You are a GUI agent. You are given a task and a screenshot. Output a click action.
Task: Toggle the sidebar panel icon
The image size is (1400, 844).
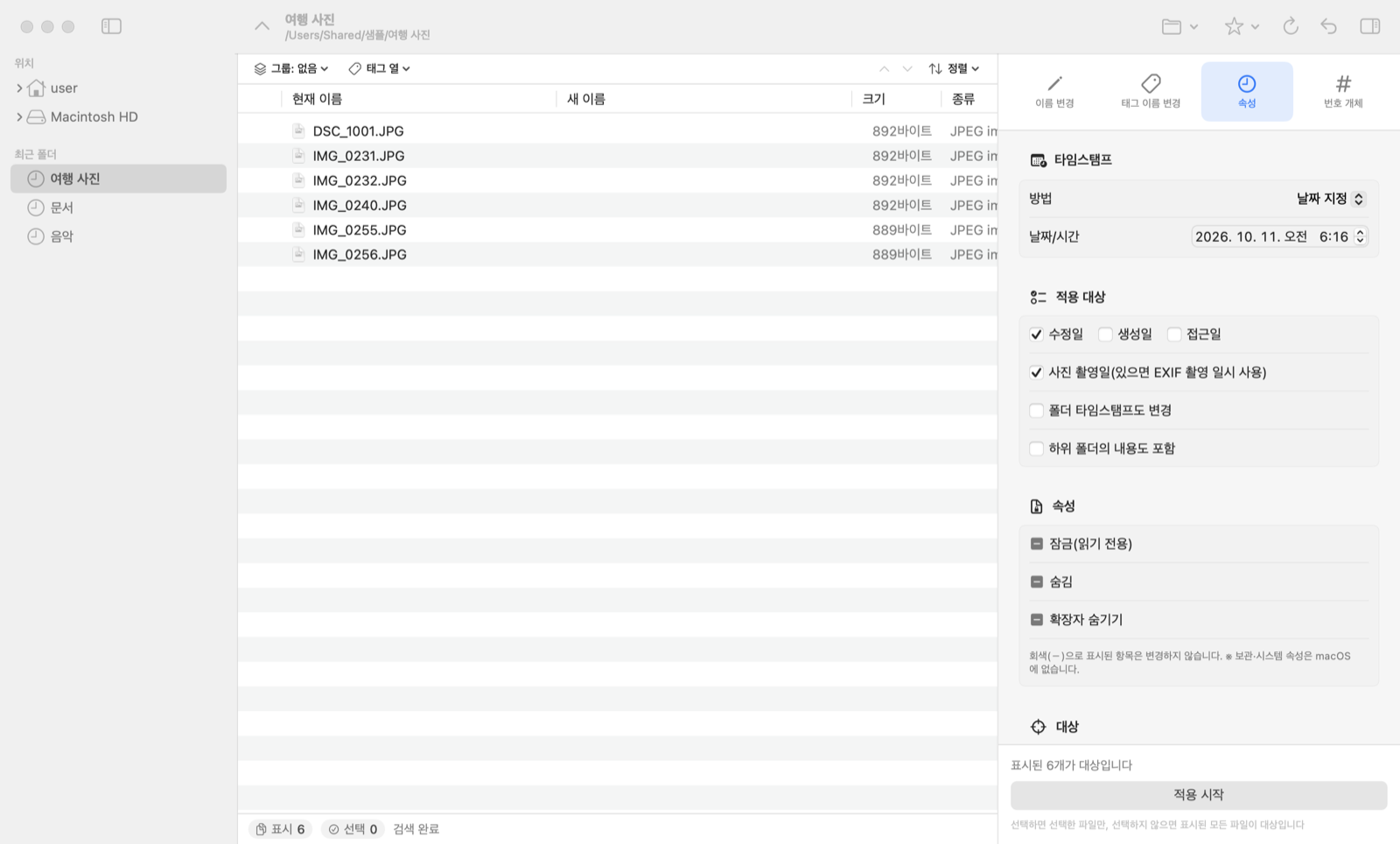111,26
